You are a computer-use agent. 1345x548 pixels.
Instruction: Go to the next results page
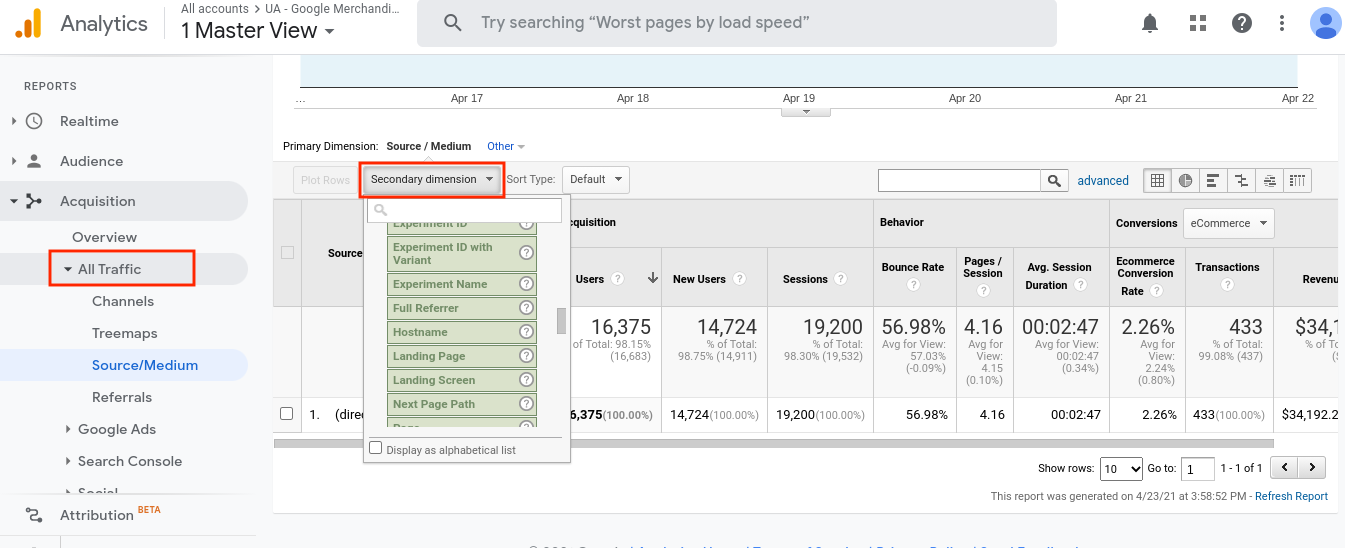(1312, 467)
